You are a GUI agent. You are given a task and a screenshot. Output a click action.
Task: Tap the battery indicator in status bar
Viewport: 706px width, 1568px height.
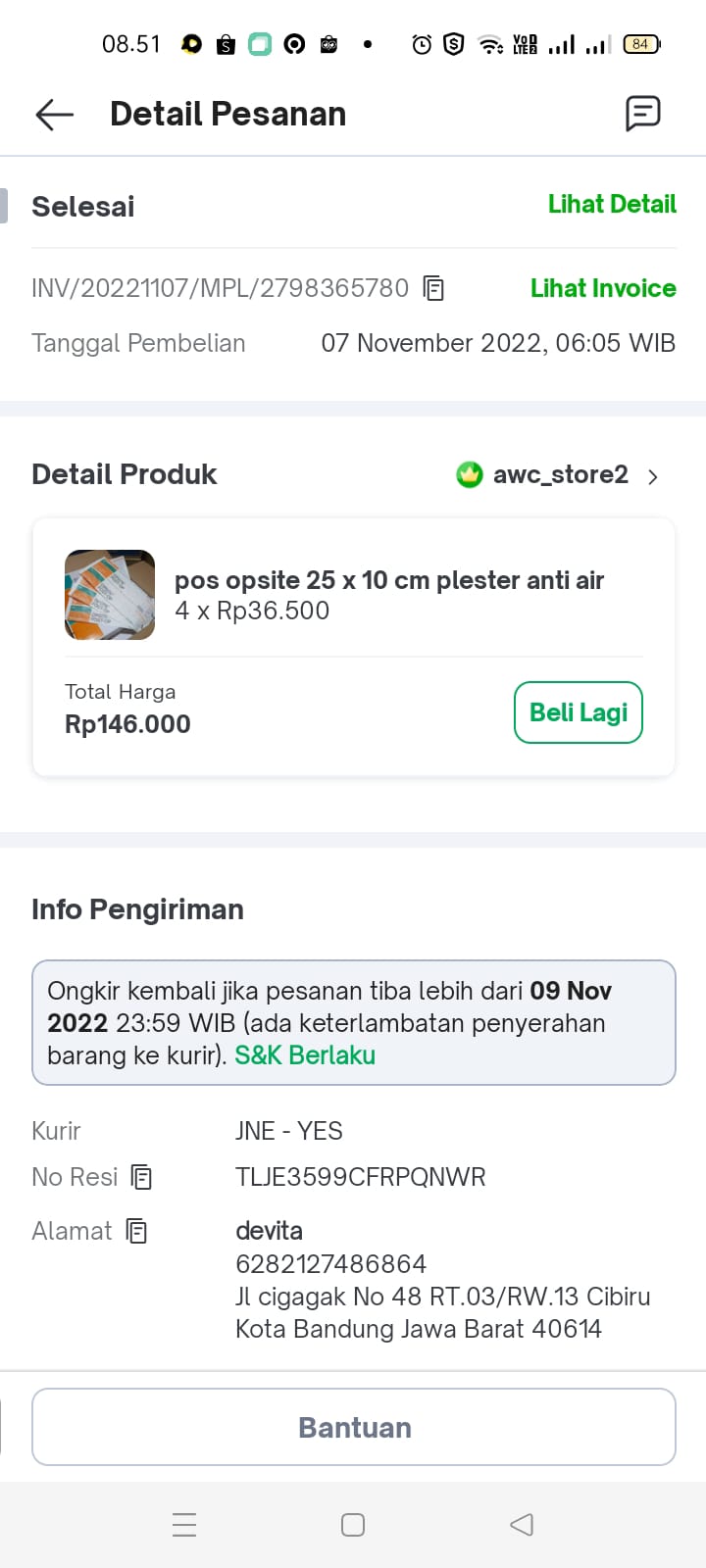tap(641, 44)
